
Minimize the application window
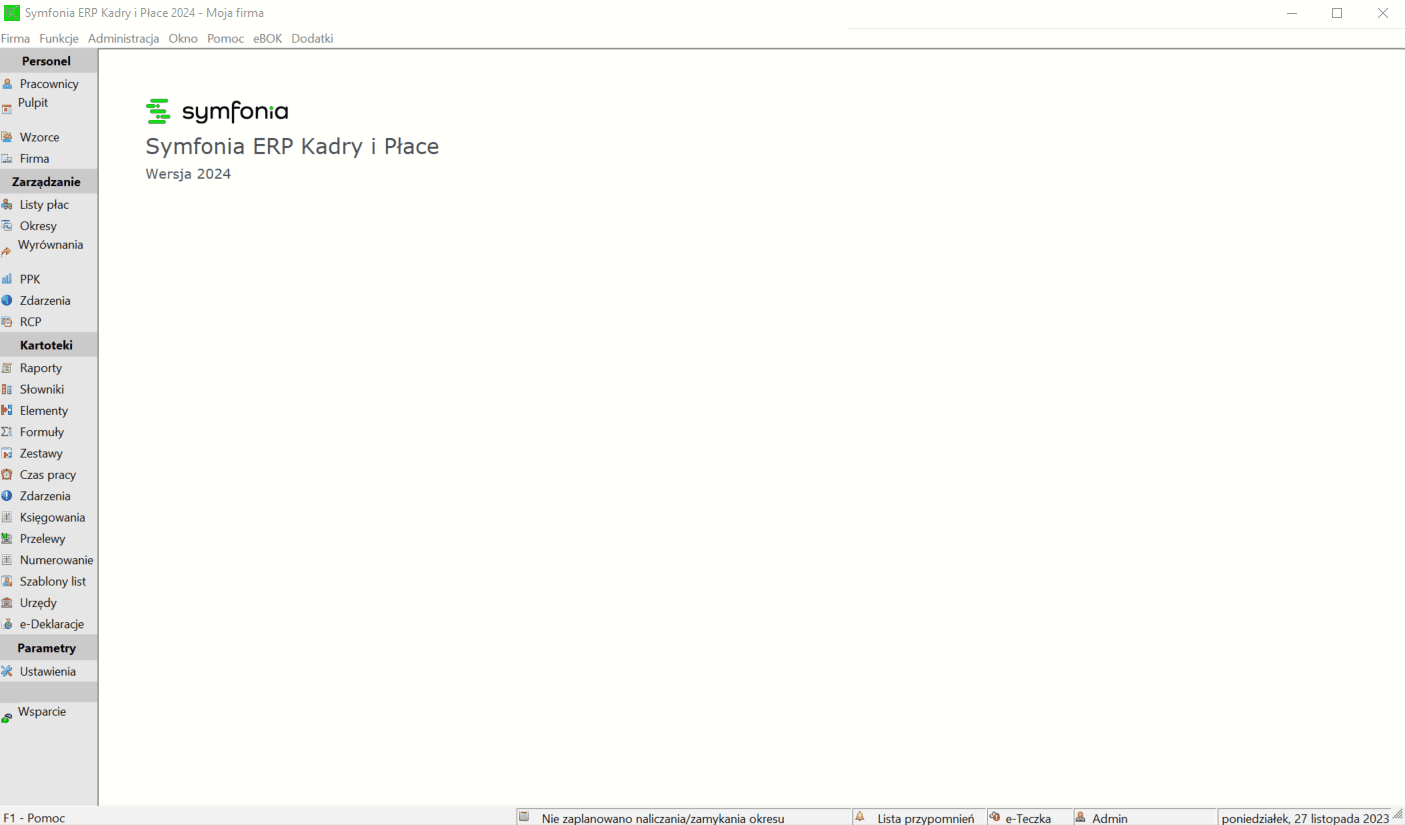[1292, 13]
